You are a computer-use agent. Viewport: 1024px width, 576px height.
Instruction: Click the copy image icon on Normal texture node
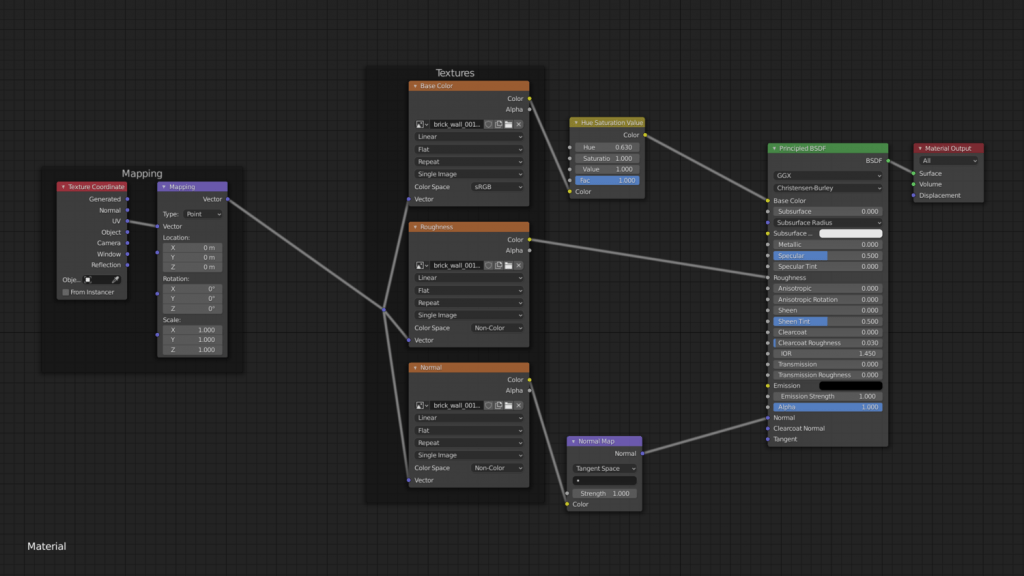click(498, 405)
